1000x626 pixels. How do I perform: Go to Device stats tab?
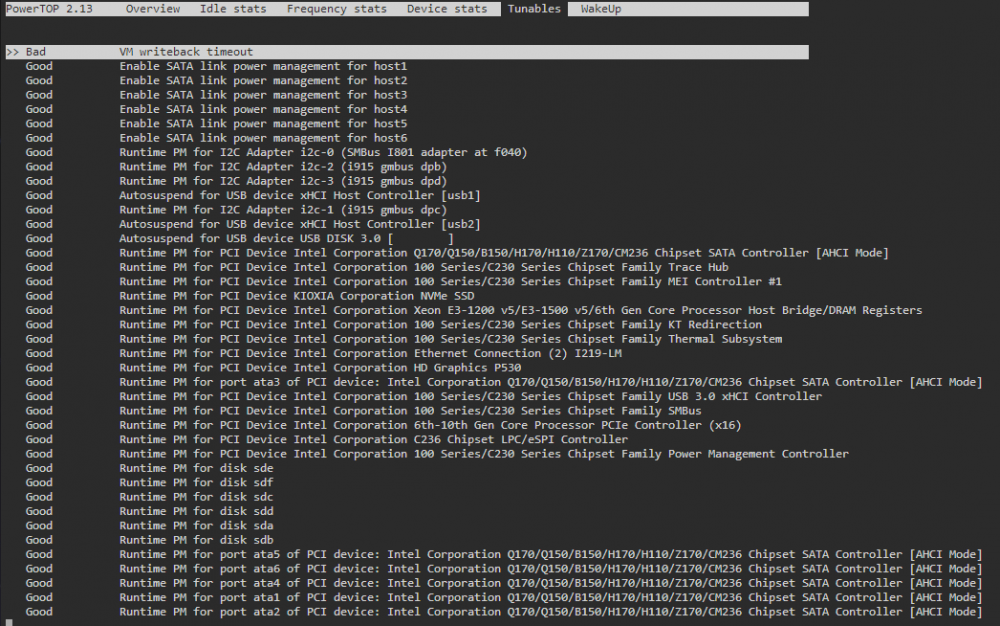pyautogui.click(x=446, y=9)
